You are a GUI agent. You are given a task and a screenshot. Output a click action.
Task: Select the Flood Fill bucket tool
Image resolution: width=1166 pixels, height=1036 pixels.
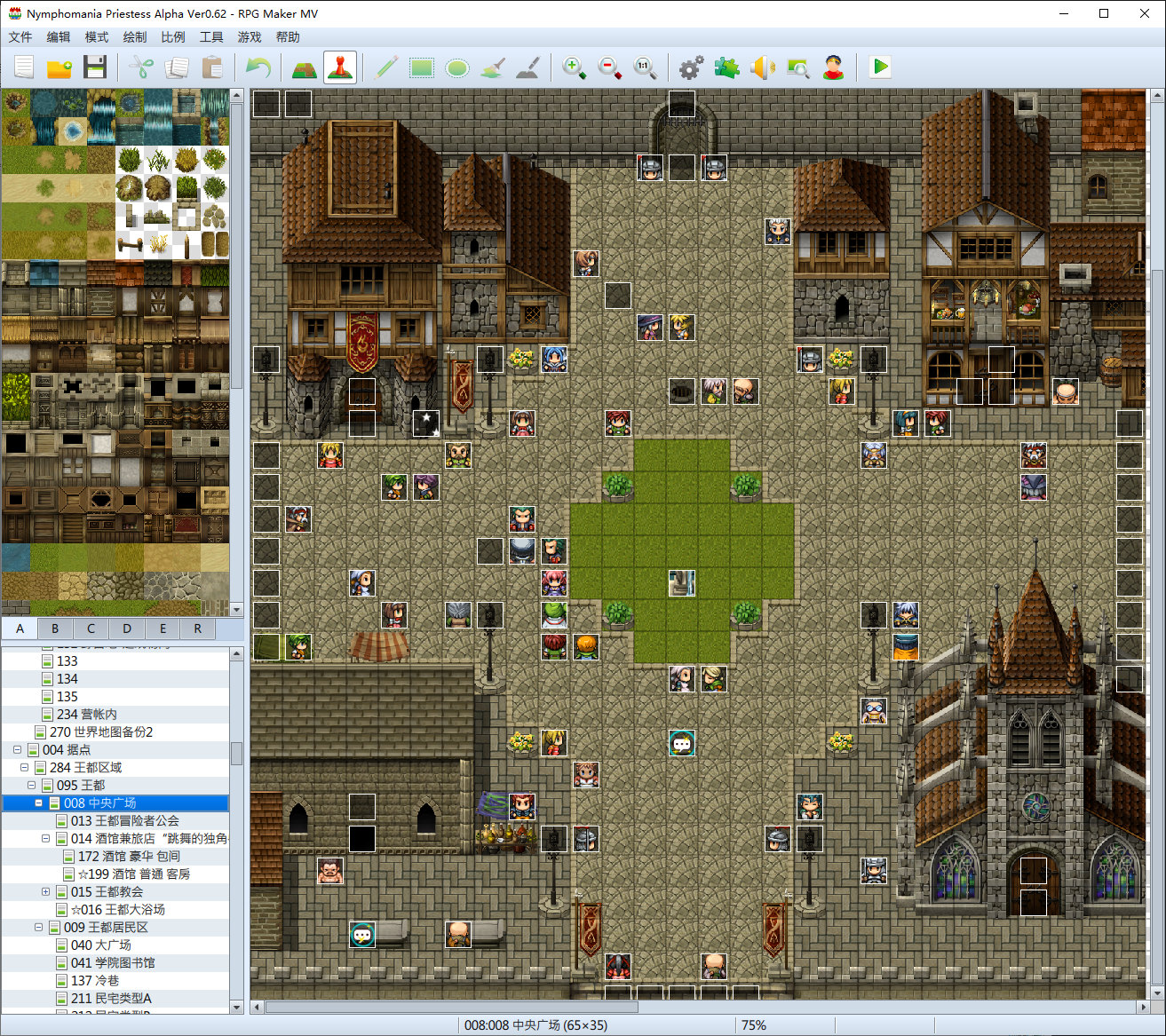click(x=493, y=67)
